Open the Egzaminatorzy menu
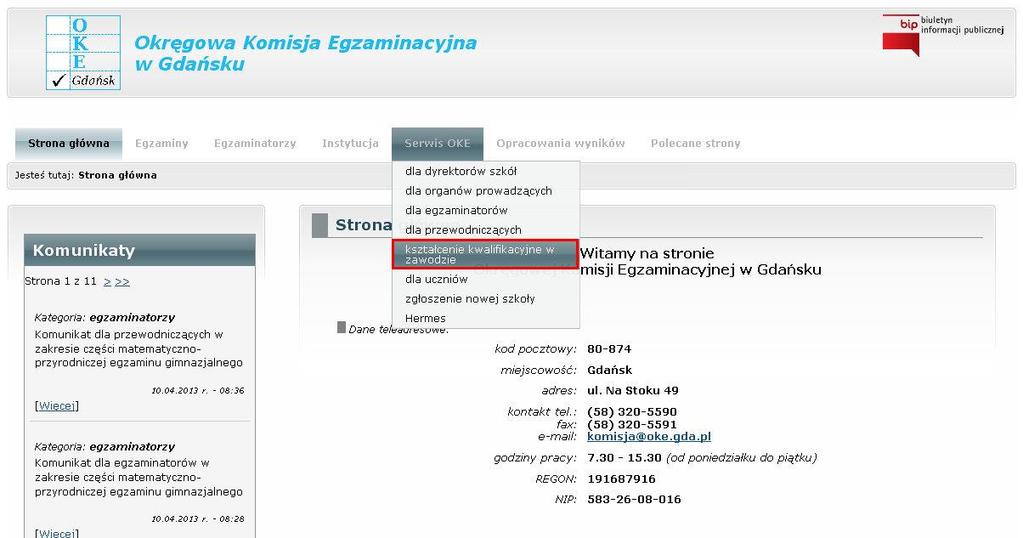Viewport: 1023px width, 538px height. click(254, 143)
